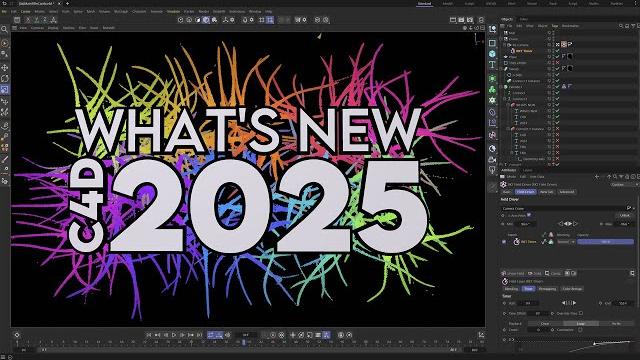Set Playback mode to Once
The height and width of the screenshot is (360, 640).
click(x=545, y=323)
